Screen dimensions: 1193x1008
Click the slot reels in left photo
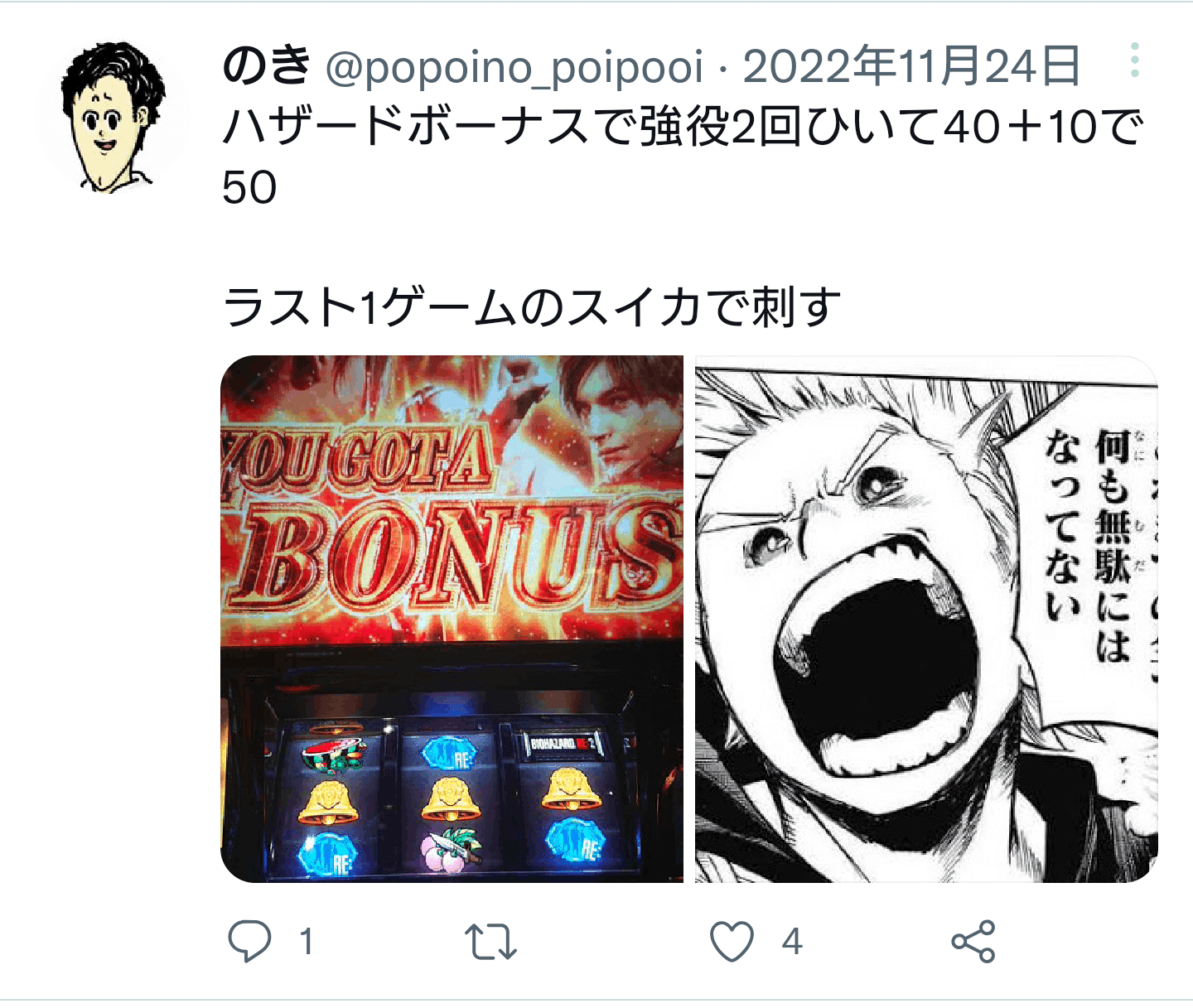coord(452,799)
